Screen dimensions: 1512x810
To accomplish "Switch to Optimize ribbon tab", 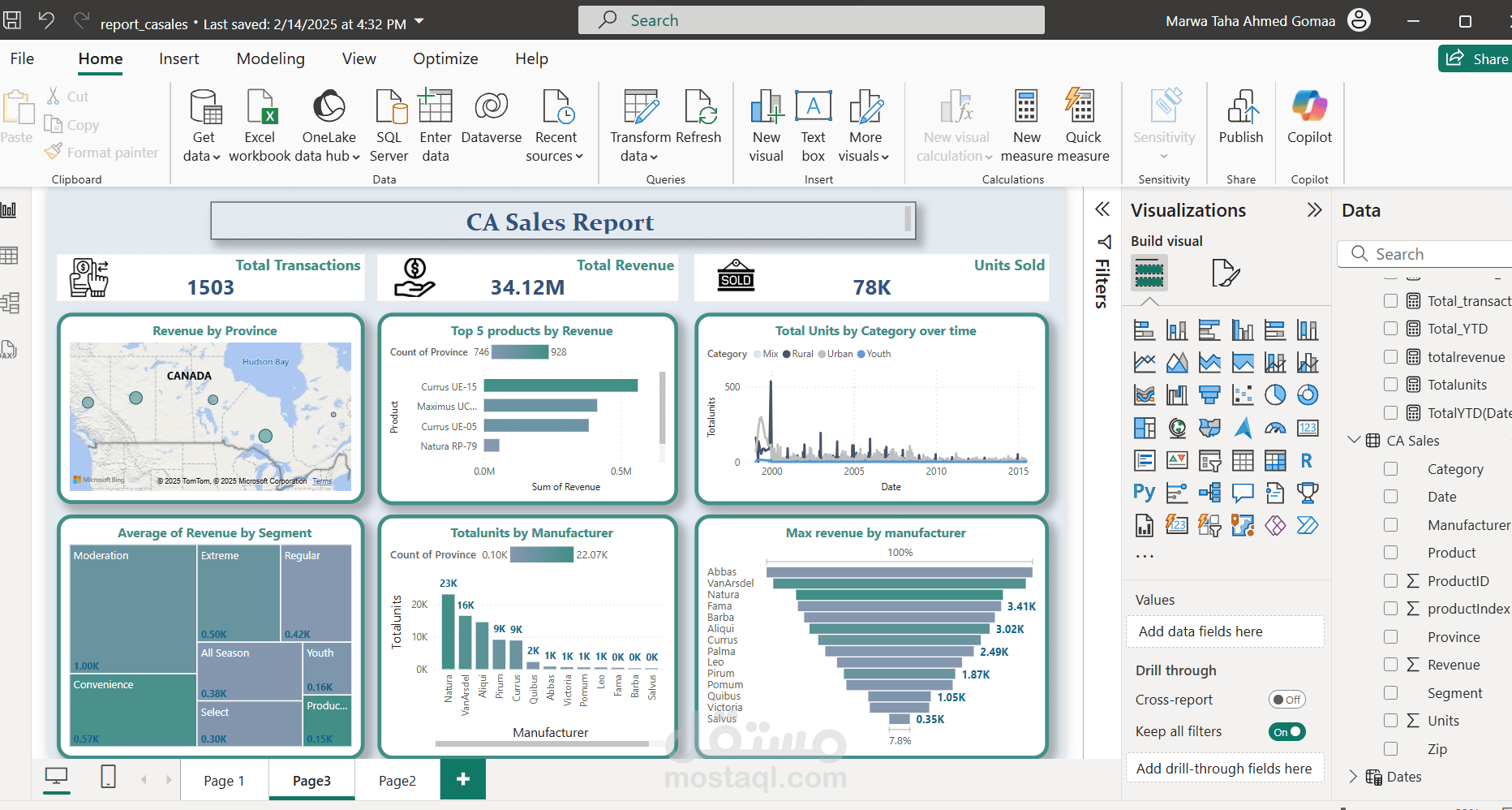I will coord(445,58).
